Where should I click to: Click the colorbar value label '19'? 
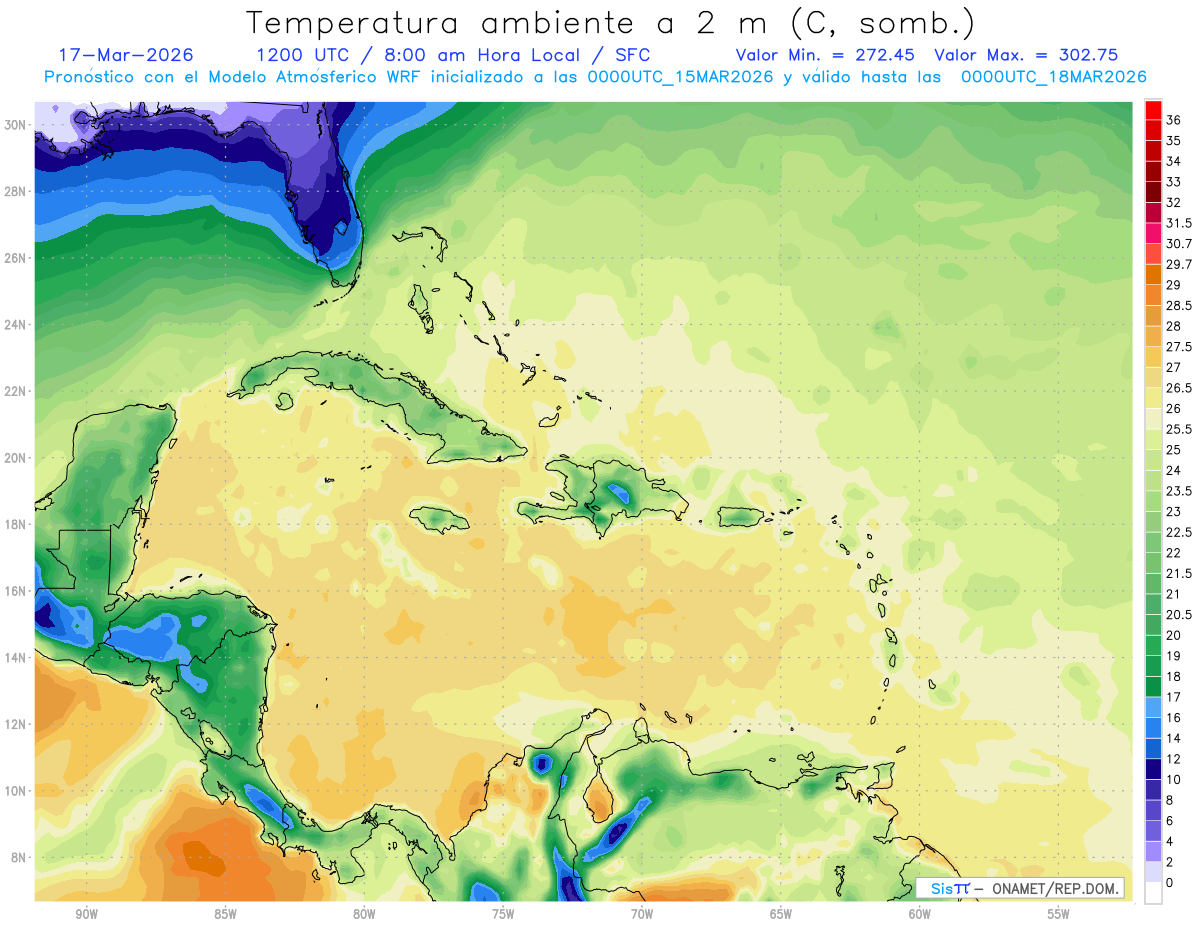tap(1174, 656)
